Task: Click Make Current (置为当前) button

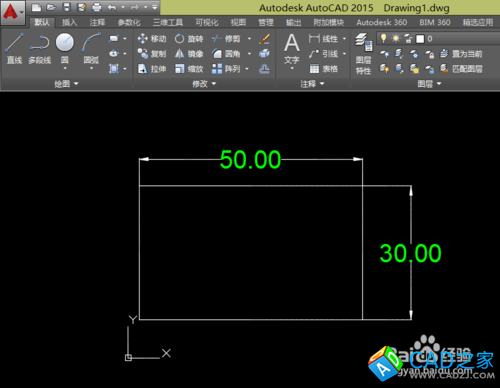Action: click(x=461, y=54)
